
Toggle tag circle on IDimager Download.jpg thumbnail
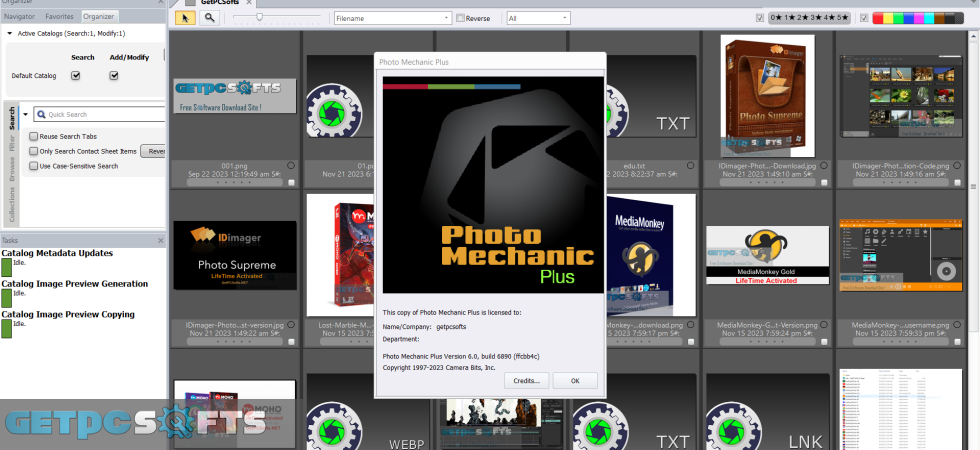coord(824,166)
